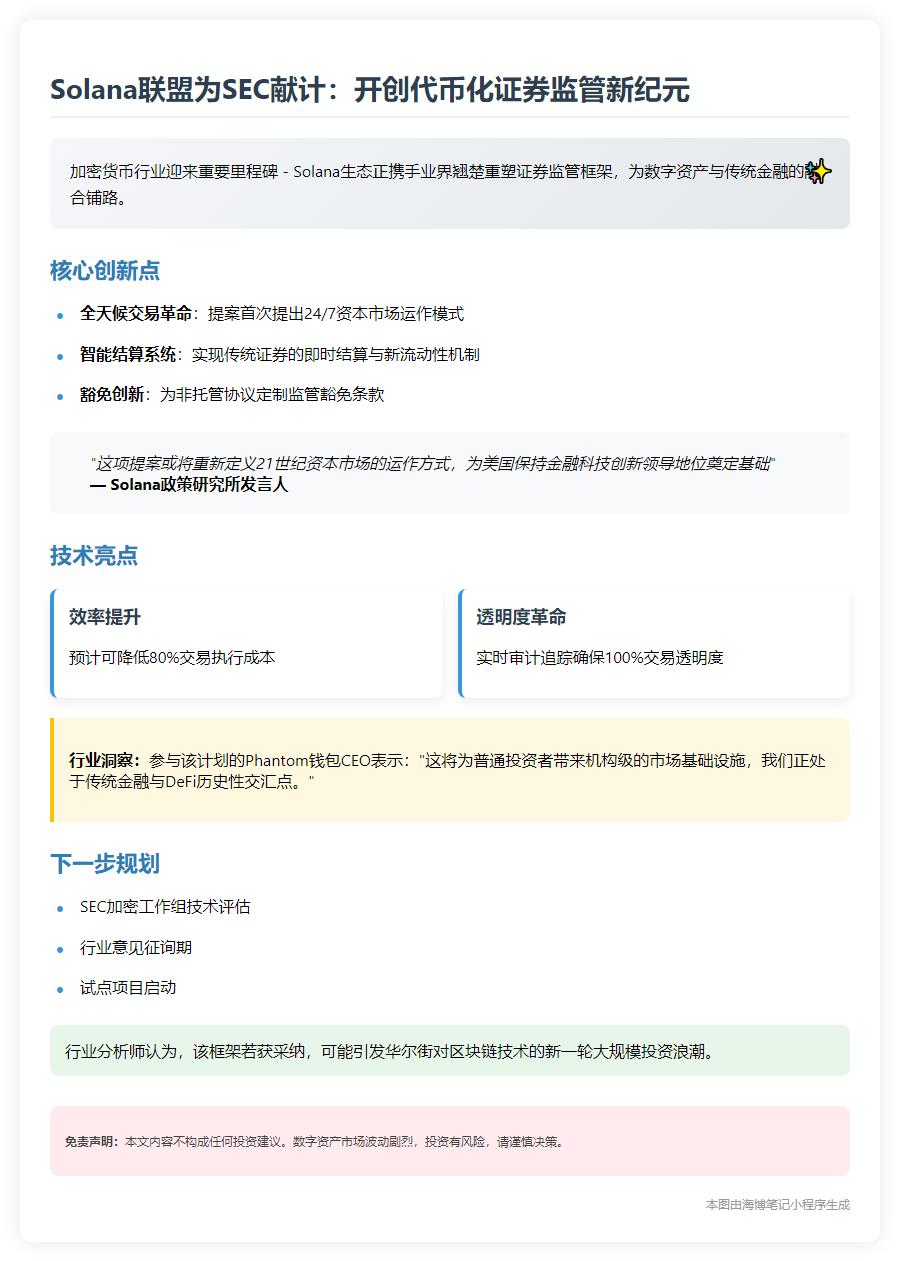
Task: Select the title 'Solana联盟为SEC献计' heading
Action: [x=370, y=90]
